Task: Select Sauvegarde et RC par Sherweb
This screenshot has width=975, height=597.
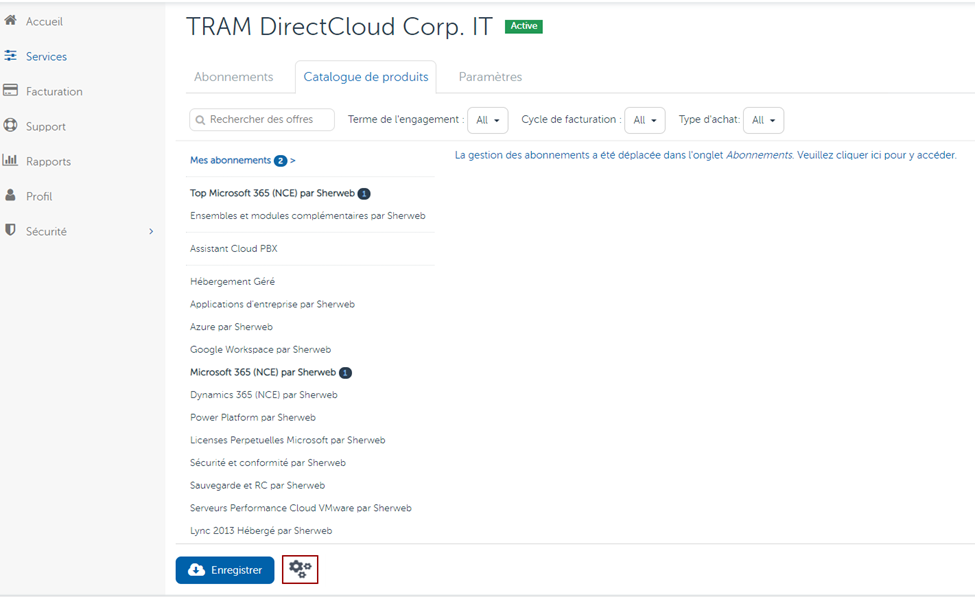Action: click(257, 485)
